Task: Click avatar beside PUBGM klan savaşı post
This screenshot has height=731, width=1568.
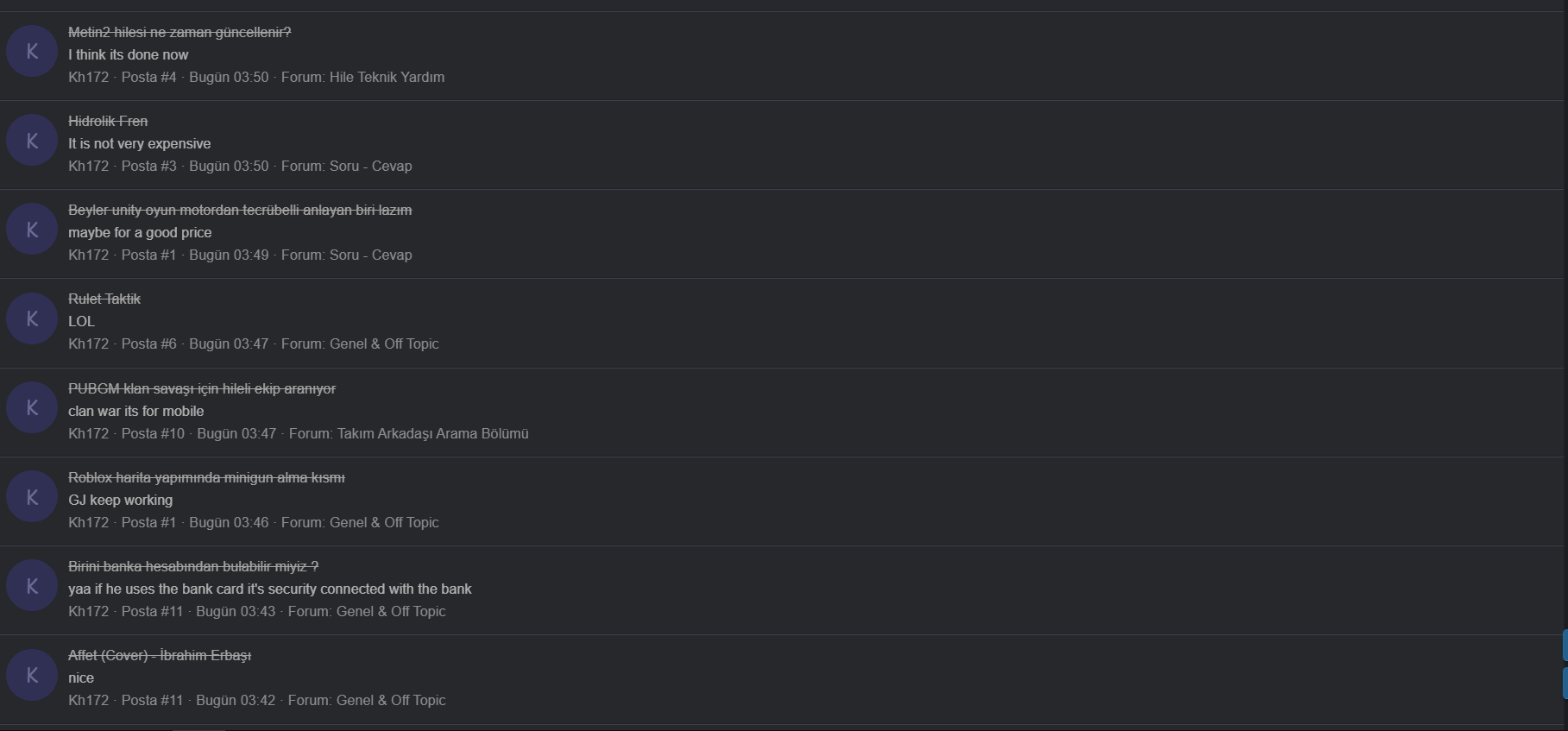Action: [x=32, y=407]
